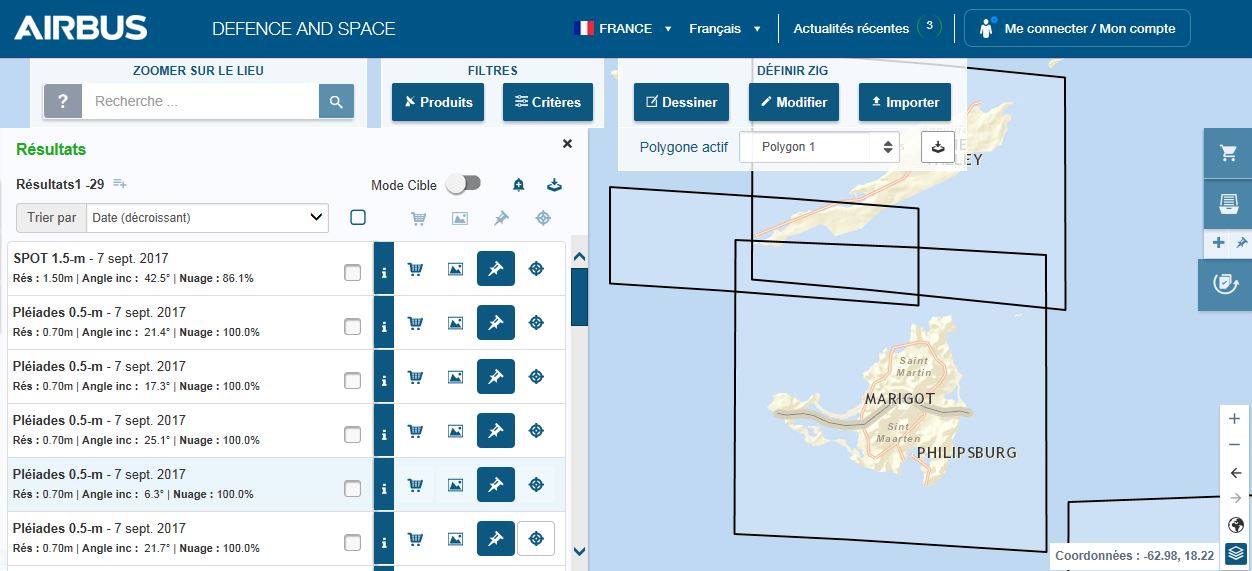Check the 21.7° Pléiades result checkbox
Image resolution: width=1252 pixels, height=571 pixels.
(353, 543)
